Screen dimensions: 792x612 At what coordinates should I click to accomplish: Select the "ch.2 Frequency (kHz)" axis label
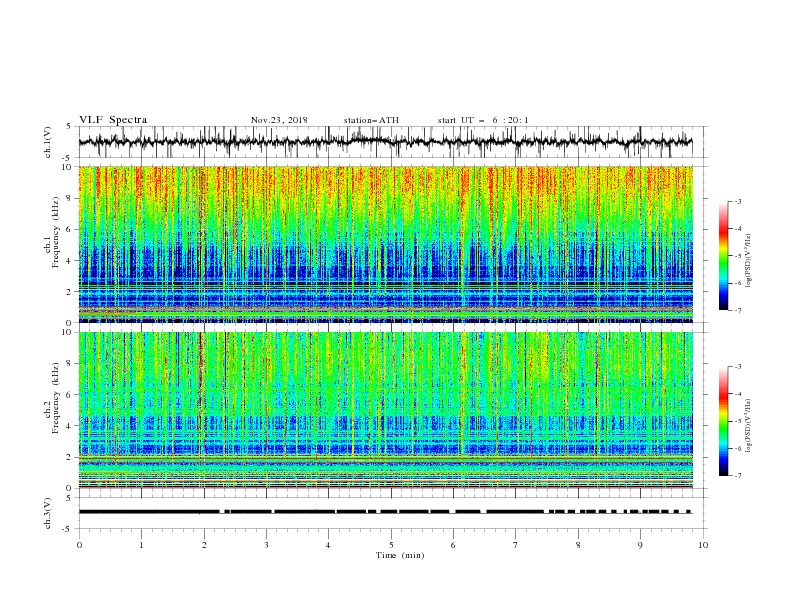point(52,398)
